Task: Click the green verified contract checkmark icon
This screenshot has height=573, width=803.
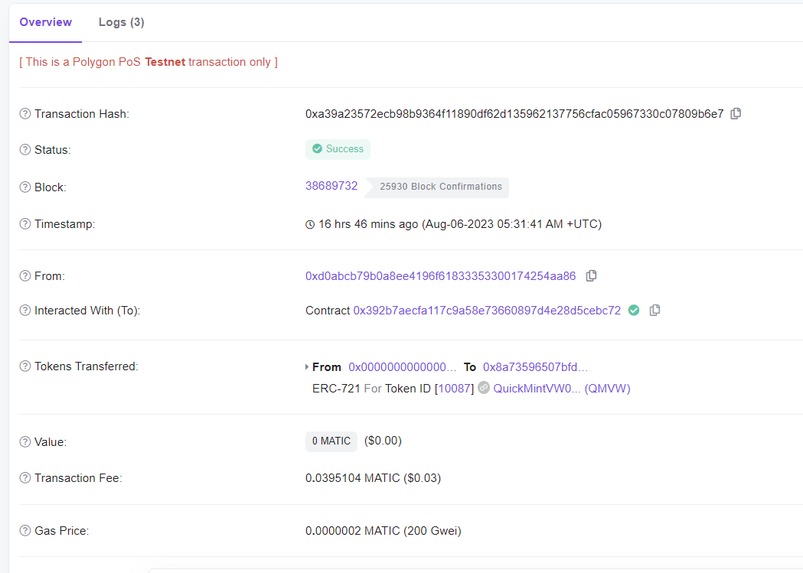Action: click(x=633, y=310)
